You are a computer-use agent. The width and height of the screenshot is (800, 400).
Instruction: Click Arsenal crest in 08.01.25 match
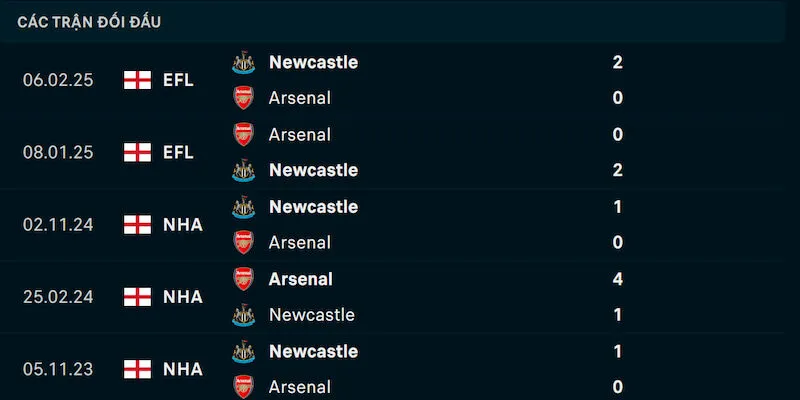[243, 134]
